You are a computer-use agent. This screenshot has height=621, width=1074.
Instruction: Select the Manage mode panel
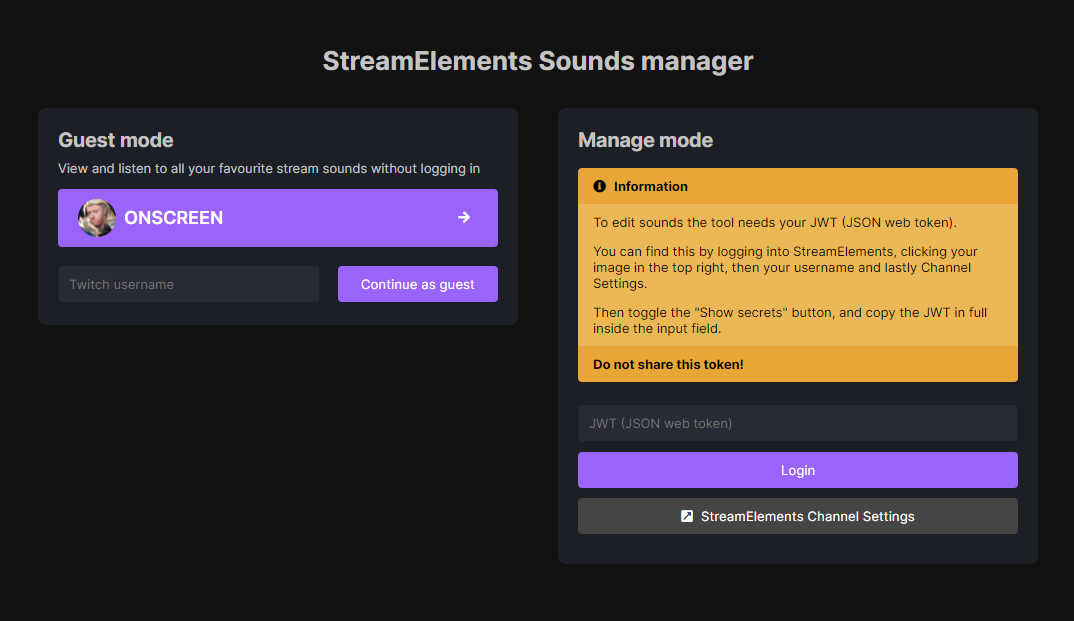coord(797,335)
